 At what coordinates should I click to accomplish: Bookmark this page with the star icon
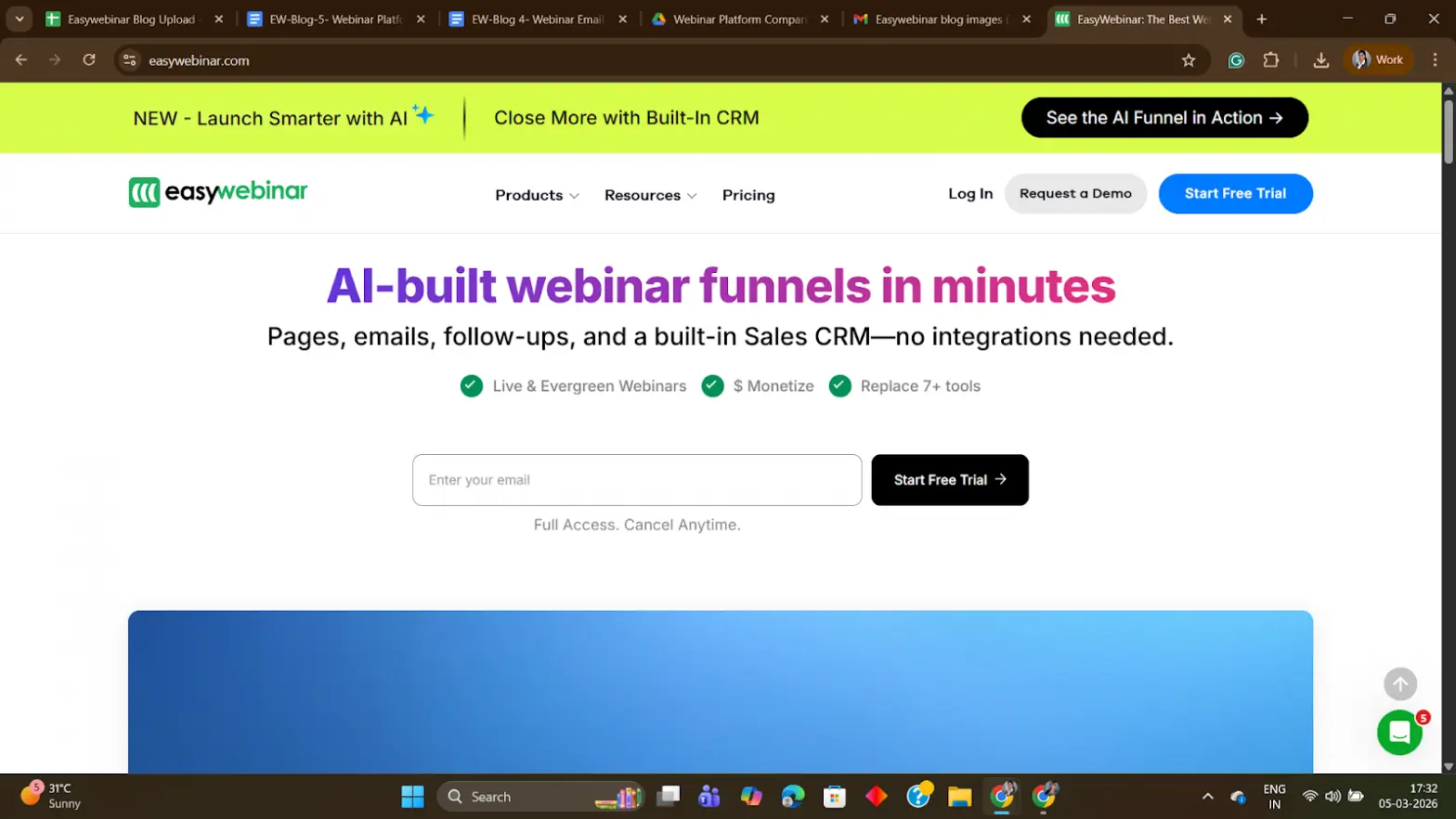(1188, 60)
